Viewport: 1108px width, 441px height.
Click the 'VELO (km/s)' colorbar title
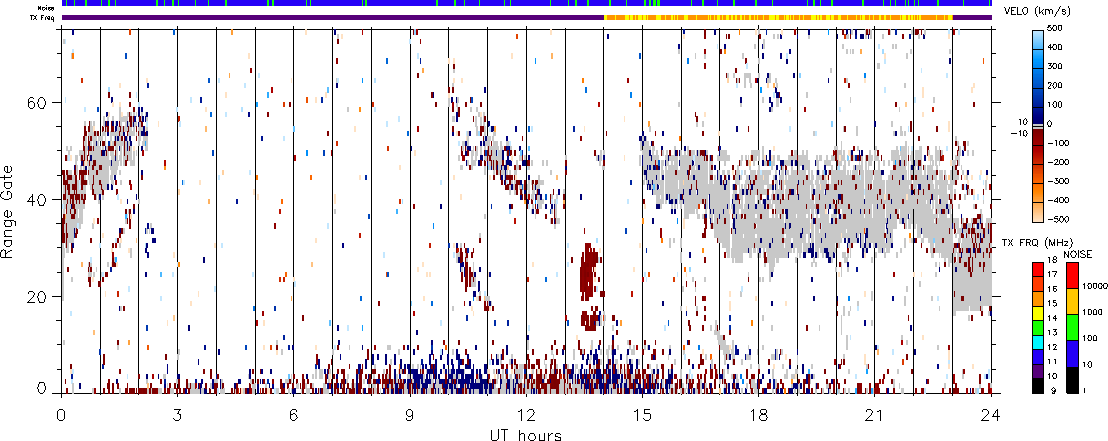point(1038,11)
